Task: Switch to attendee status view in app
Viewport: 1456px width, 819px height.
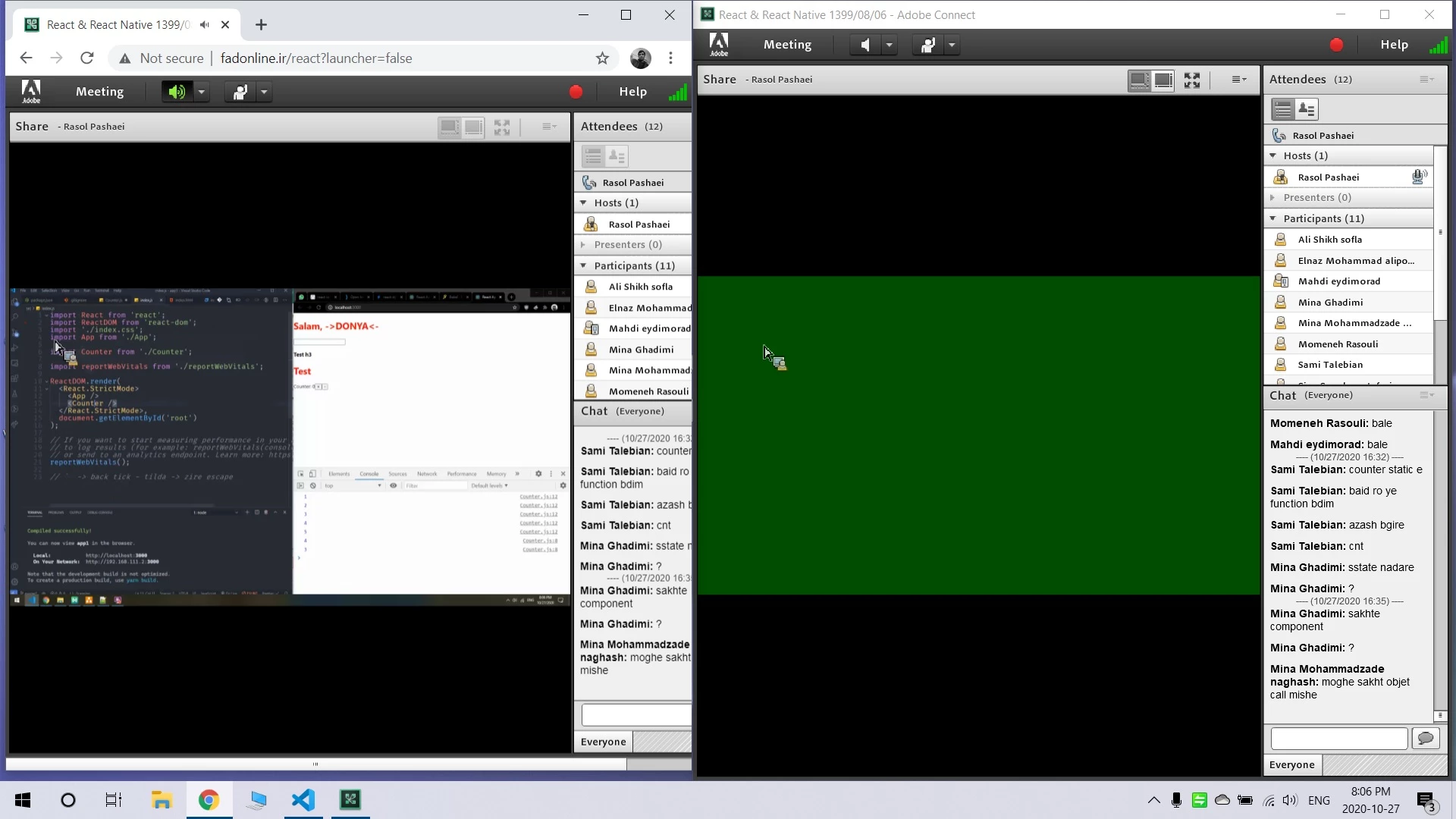Action: pyautogui.click(x=1307, y=109)
